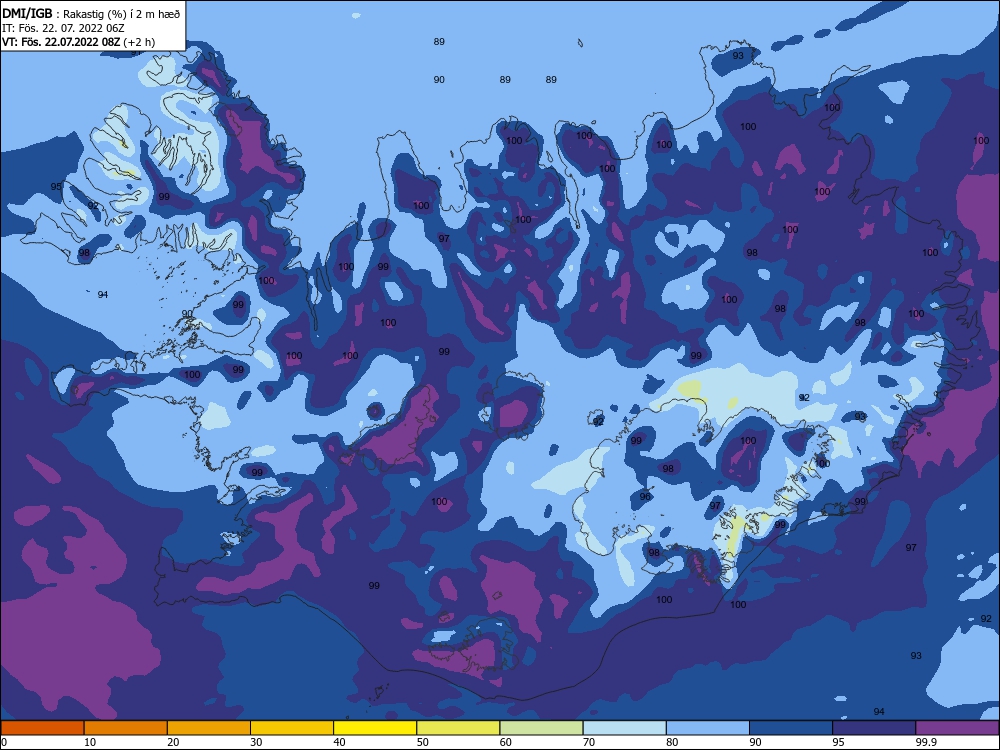Screen dimensions: 1000x750
Task: Click the pale yellow 50–60 legend swatch
Action: click(458, 728)
